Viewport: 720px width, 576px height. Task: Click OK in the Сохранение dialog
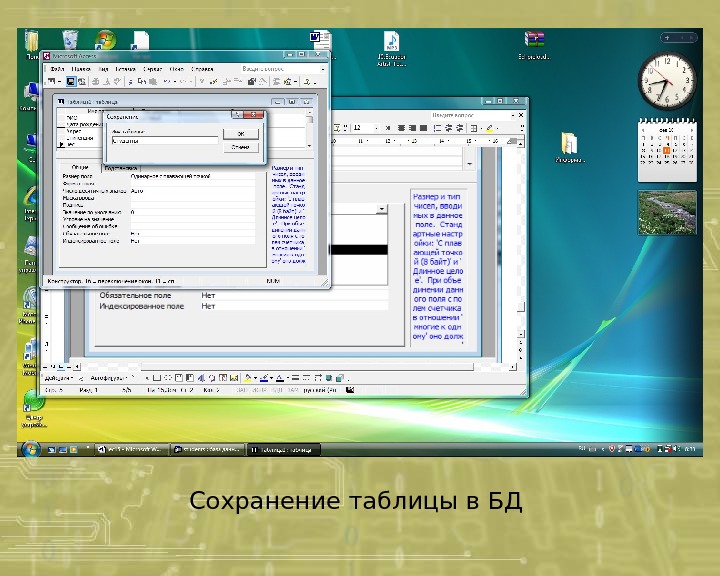point(241,134)
